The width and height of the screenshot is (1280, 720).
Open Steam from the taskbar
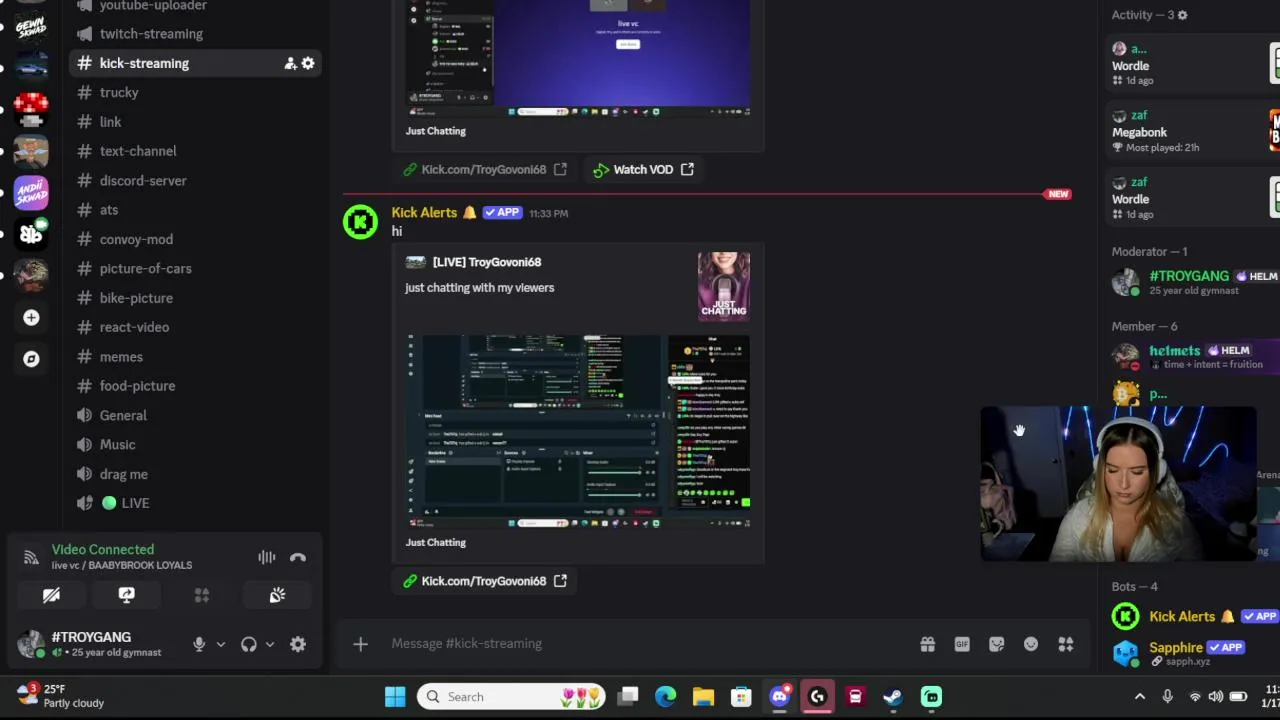click(x=893, y=697)
